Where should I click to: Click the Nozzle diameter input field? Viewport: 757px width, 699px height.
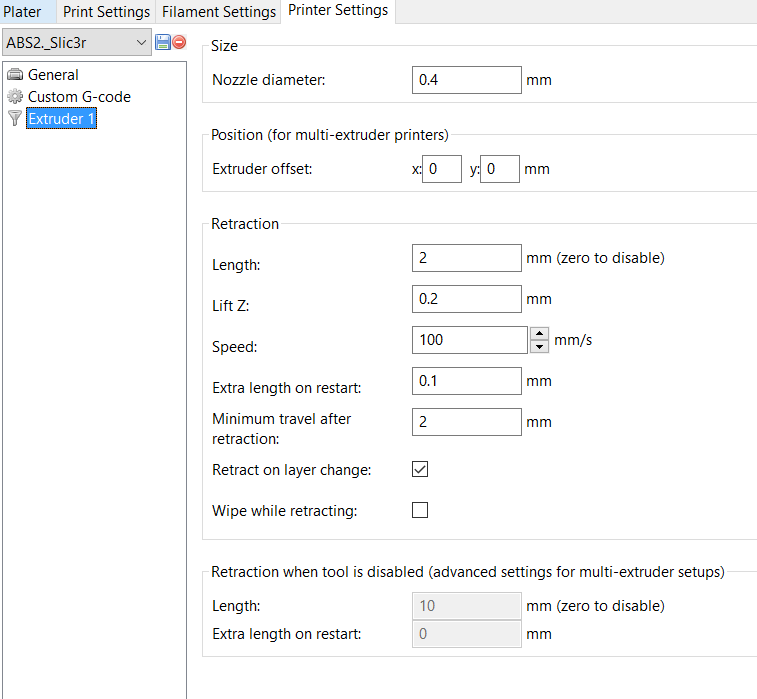click(x=466, y=80)
